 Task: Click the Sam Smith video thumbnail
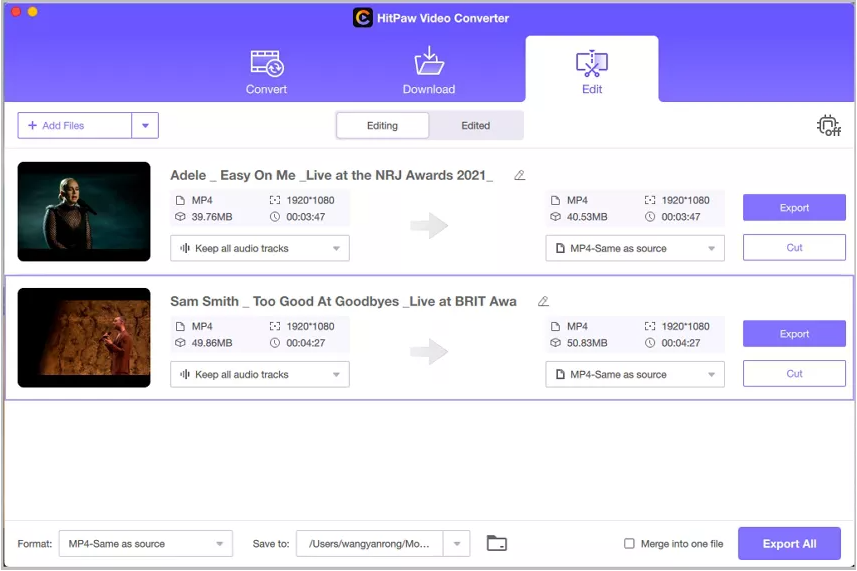pyautogui.click(x=84, y=338)
